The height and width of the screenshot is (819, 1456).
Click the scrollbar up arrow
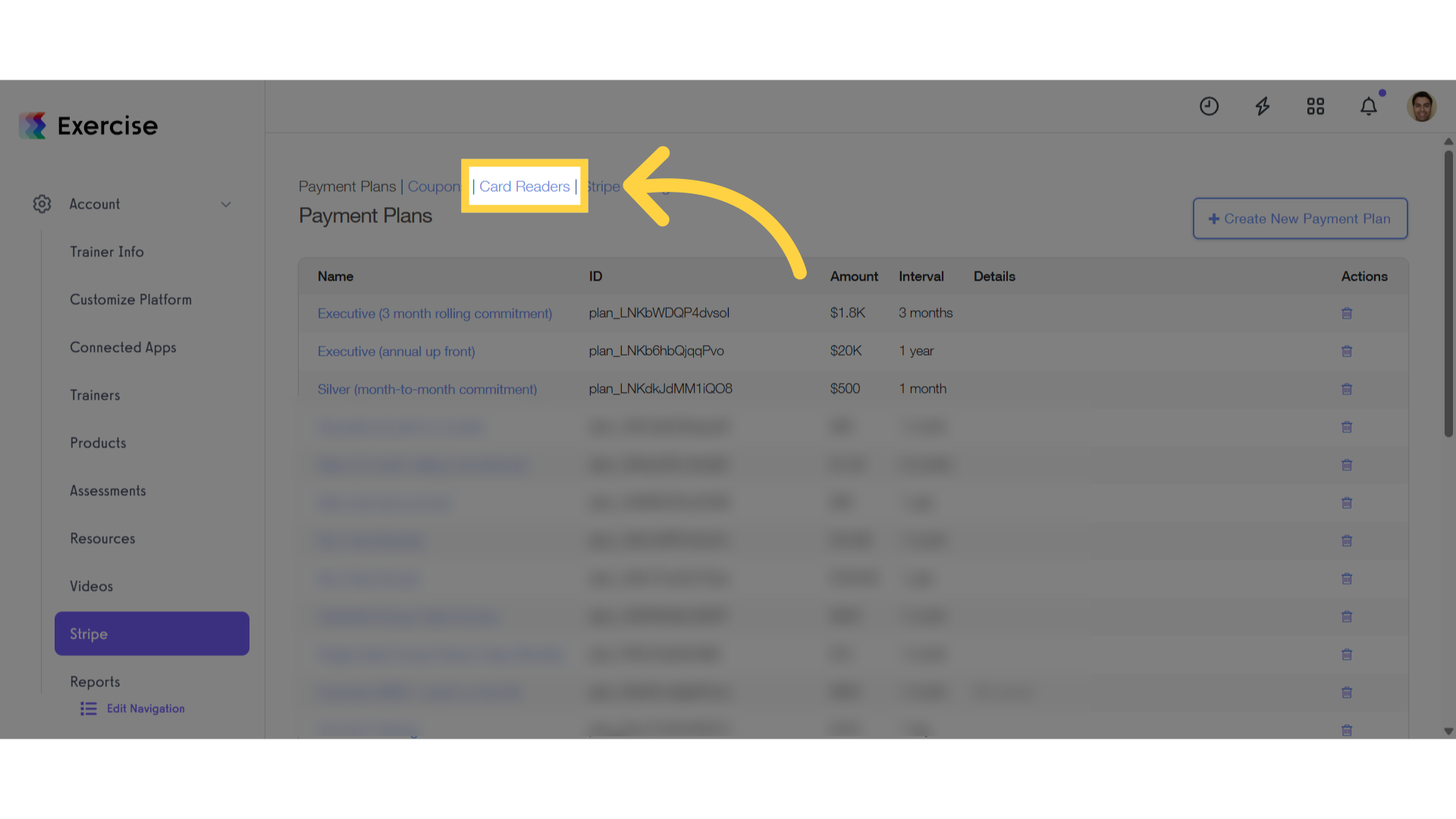pos(1448,141)
